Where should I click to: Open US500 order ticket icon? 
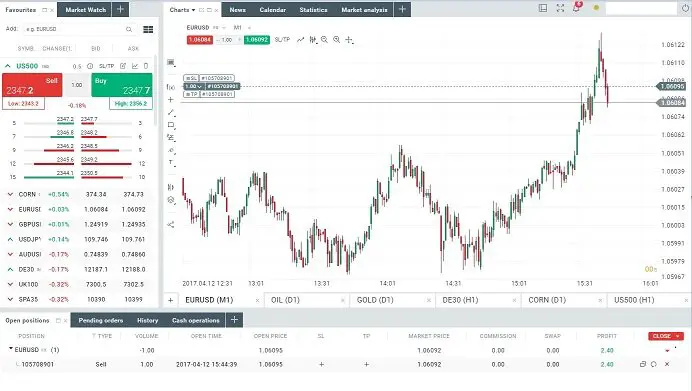point(123,66)
